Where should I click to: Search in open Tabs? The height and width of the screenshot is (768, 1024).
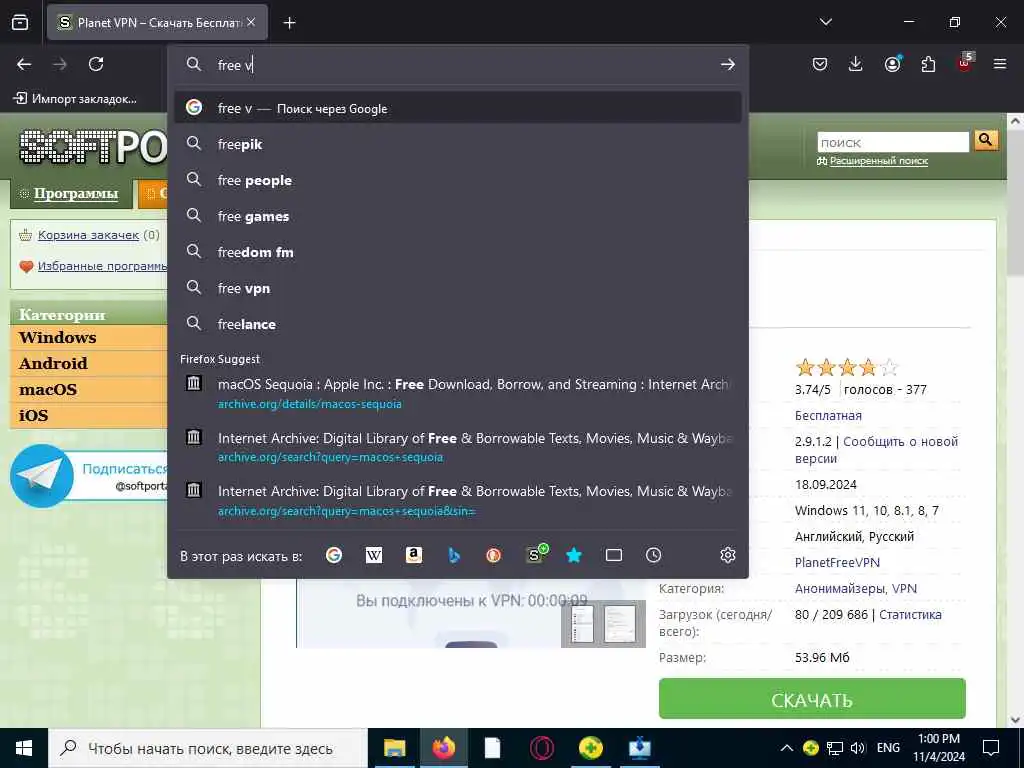614,555
